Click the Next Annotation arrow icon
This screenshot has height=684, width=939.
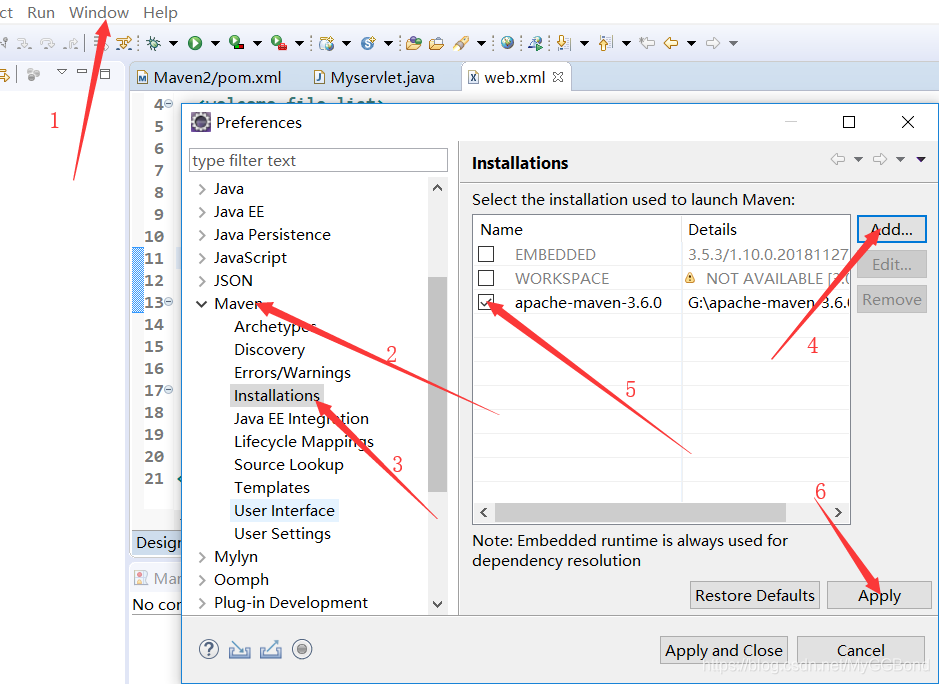(x=563, y=43)
